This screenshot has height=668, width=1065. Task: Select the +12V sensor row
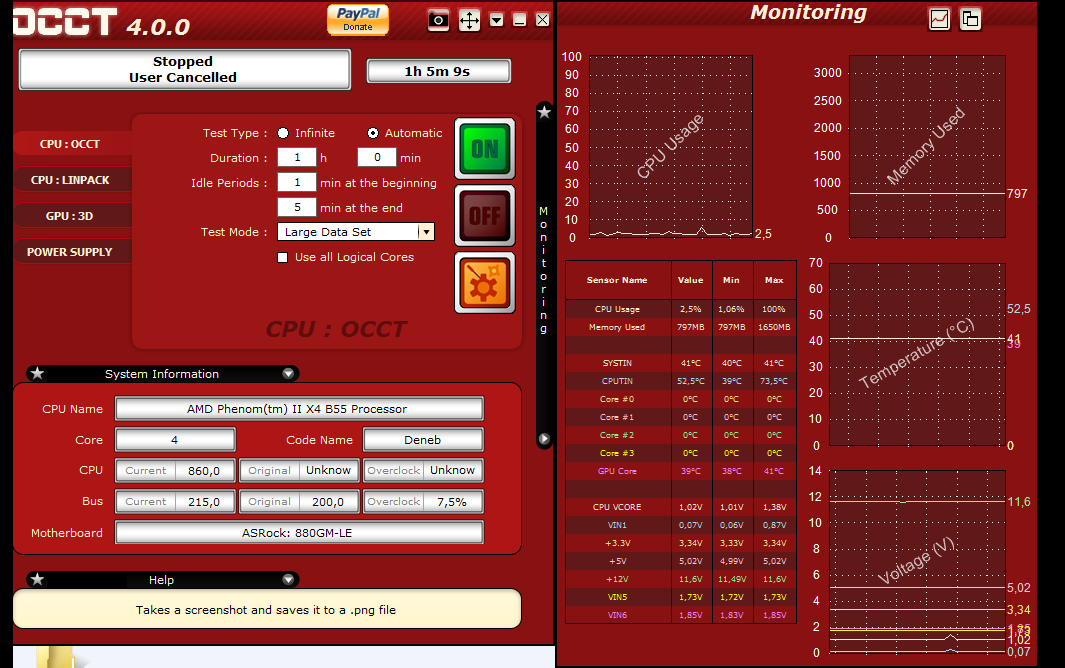point(681,580)
